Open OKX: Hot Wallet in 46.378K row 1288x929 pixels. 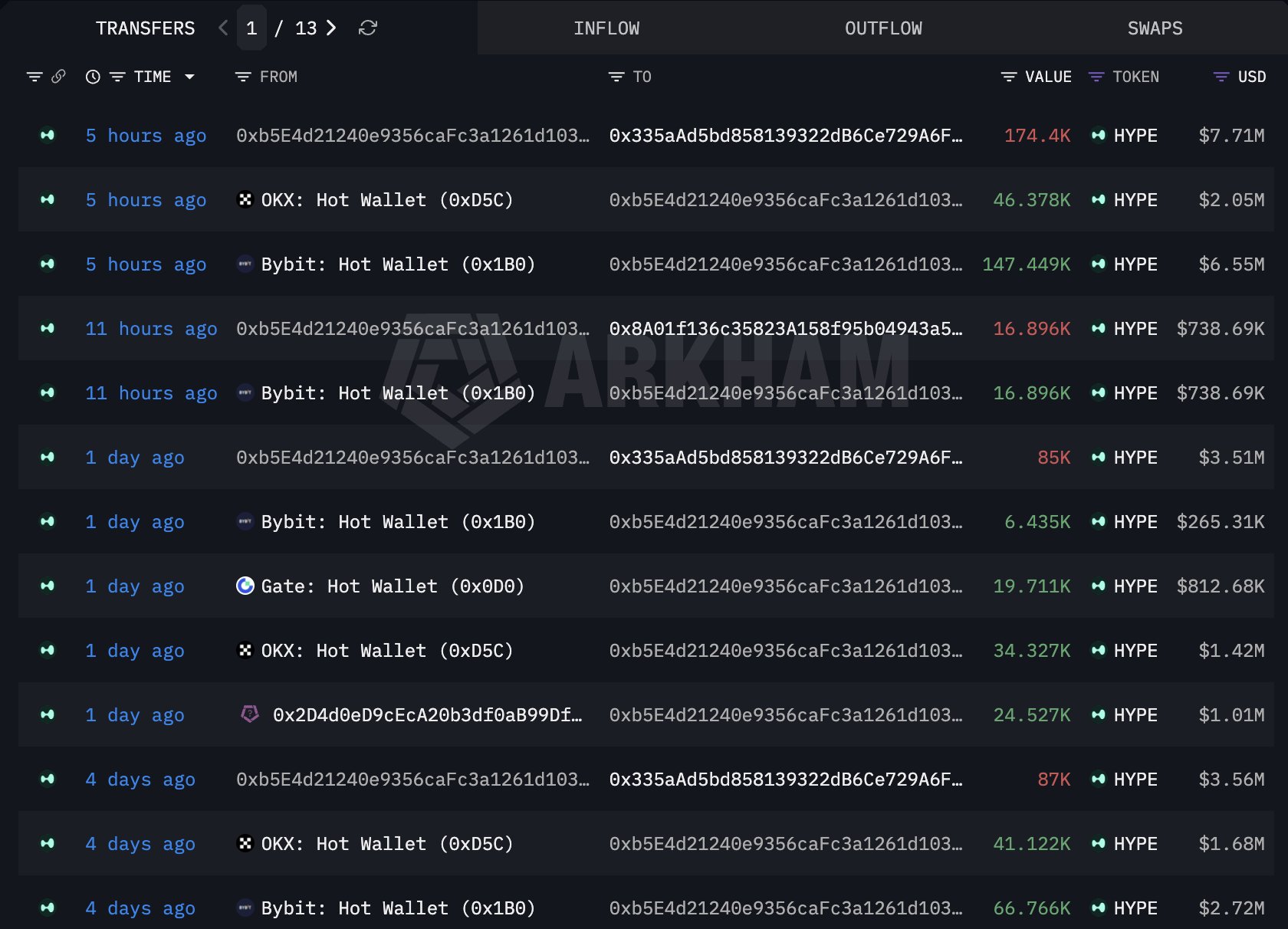pyautogui.click(x=387, y=200)
